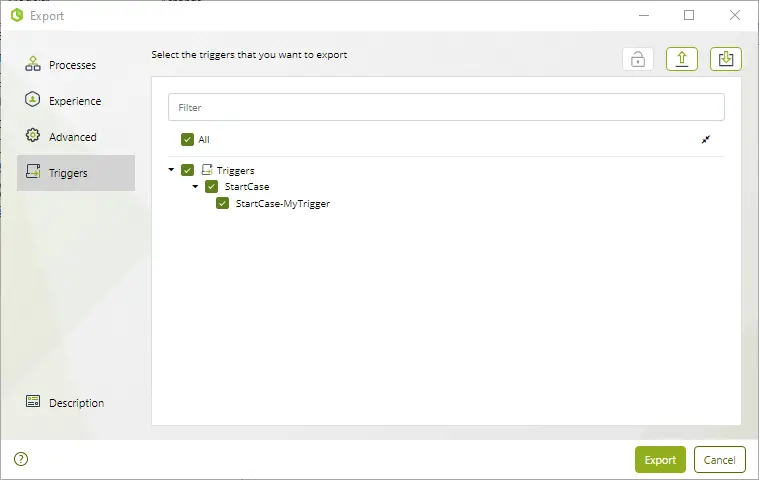The width and height of the screenshot is (759, 480).
Task: Collapse the StartCase tree node
Action: 195,186
